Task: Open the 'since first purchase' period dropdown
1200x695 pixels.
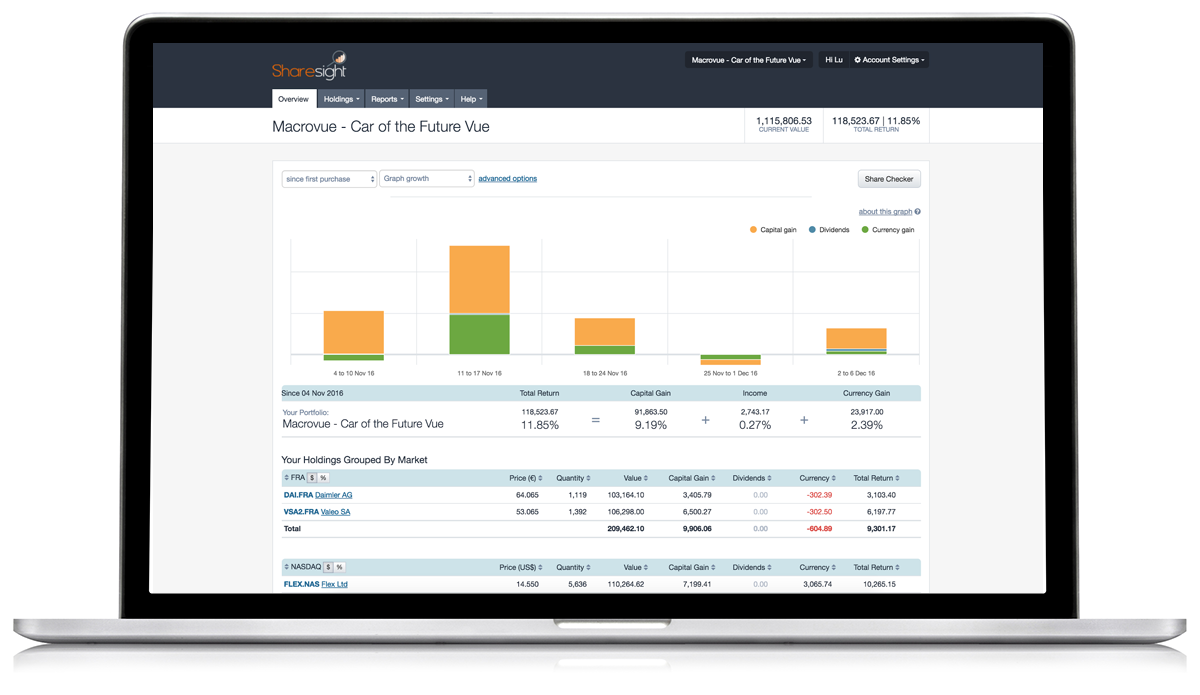Action: [328, 178]
